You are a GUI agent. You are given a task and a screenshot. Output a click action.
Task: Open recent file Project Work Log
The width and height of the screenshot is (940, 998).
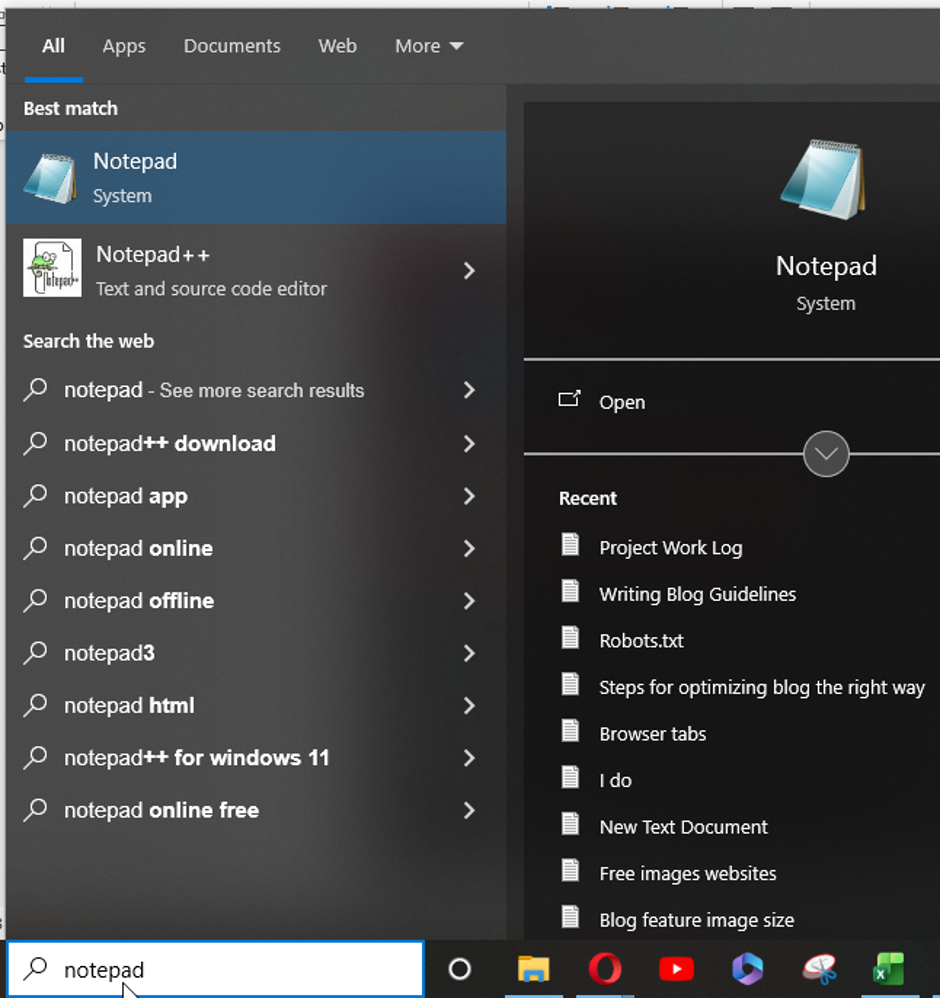click(671, 547)
